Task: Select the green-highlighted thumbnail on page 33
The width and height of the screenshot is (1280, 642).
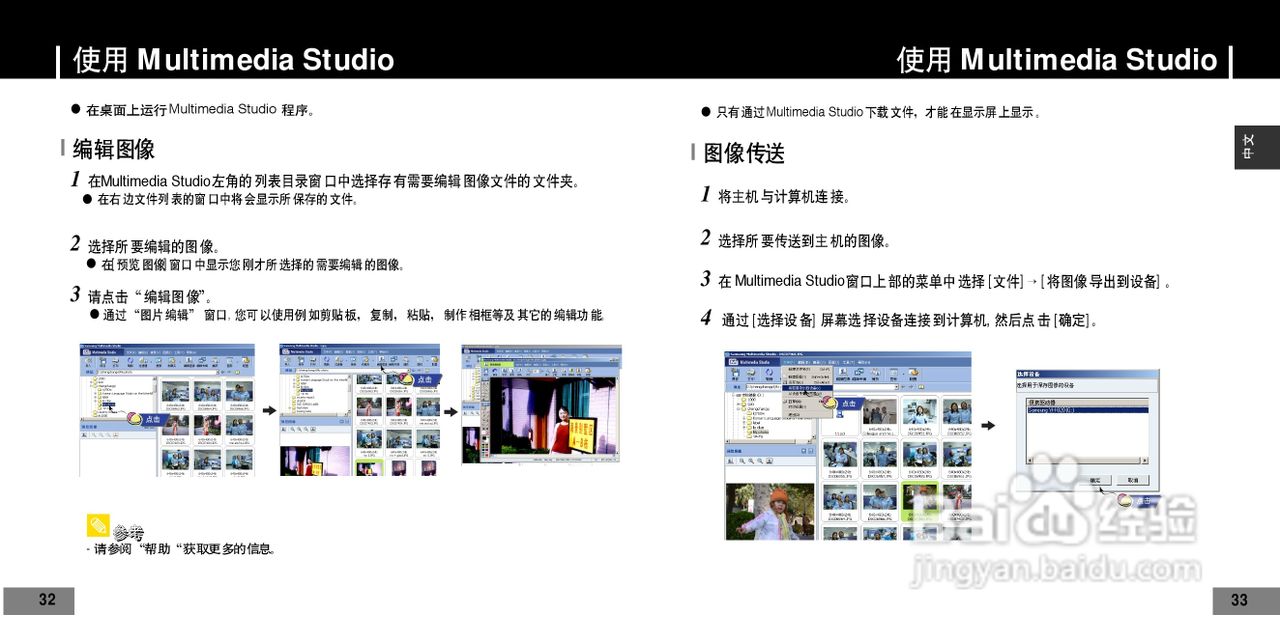Action: [x=920, y=501]
